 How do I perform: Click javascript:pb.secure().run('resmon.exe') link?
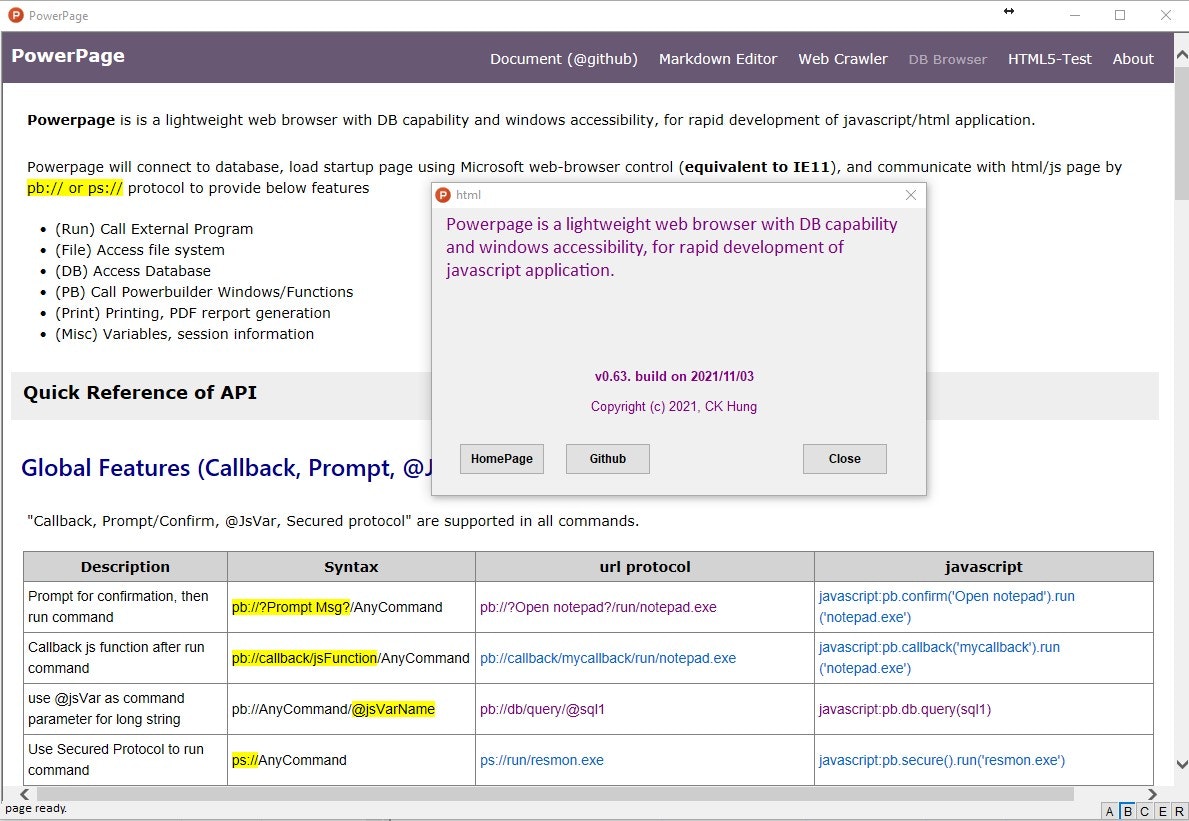coord(942,760)
